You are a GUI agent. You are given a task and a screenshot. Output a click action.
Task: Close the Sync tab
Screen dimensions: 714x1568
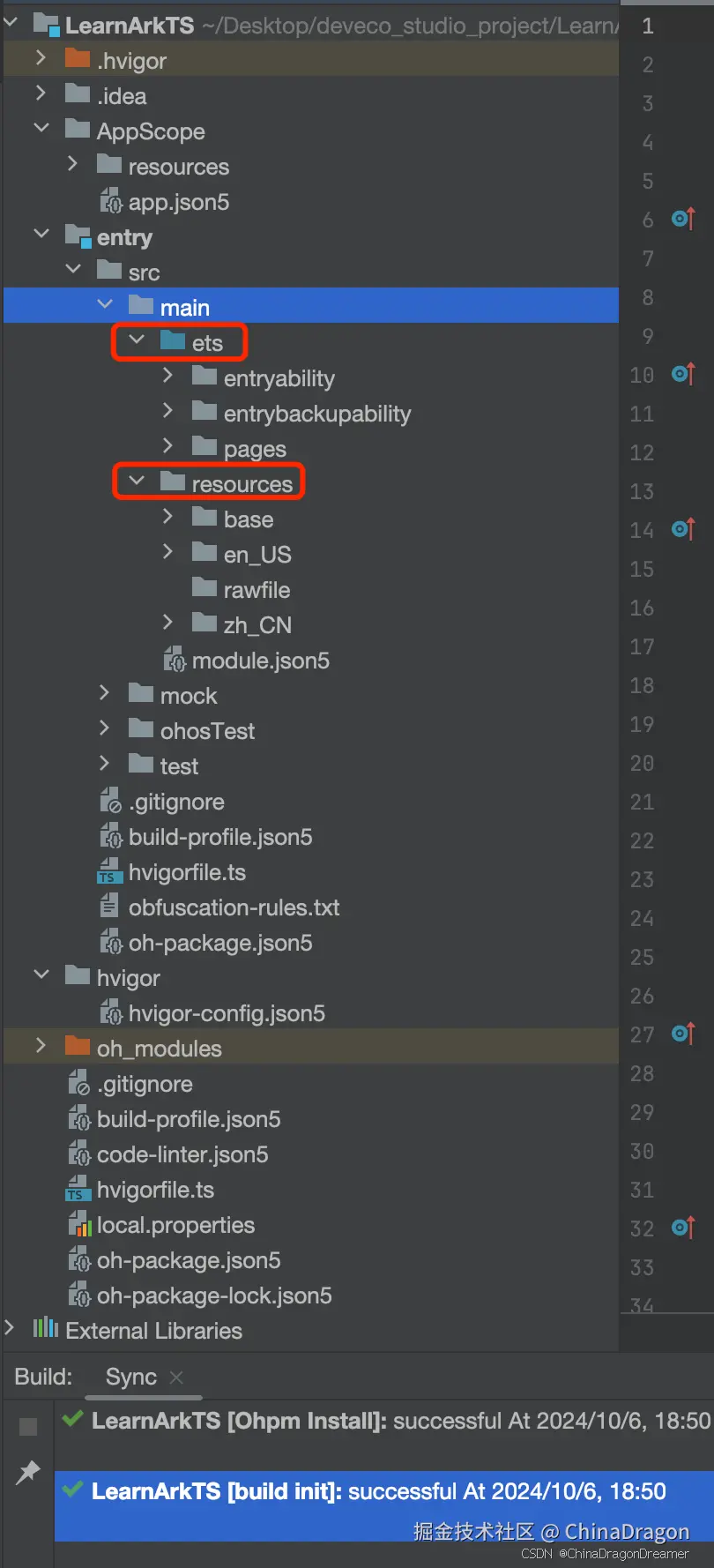pyautogui.click(x=176, y=1377)
